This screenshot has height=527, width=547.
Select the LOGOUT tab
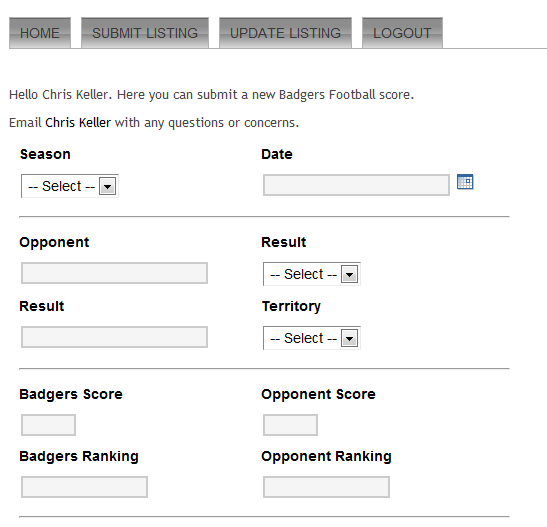coord(402,33)
